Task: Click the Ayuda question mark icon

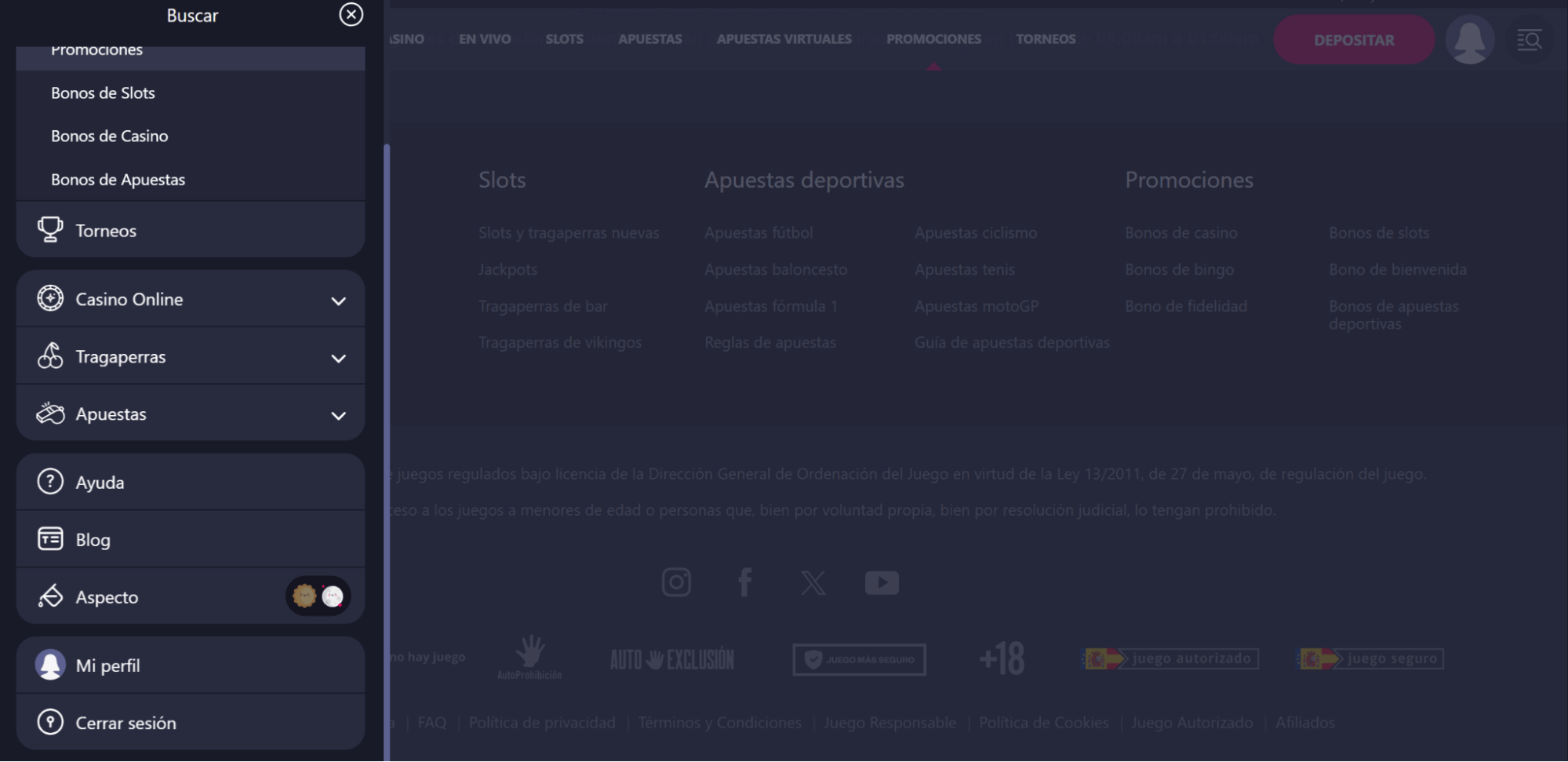Action: [50, 482]
